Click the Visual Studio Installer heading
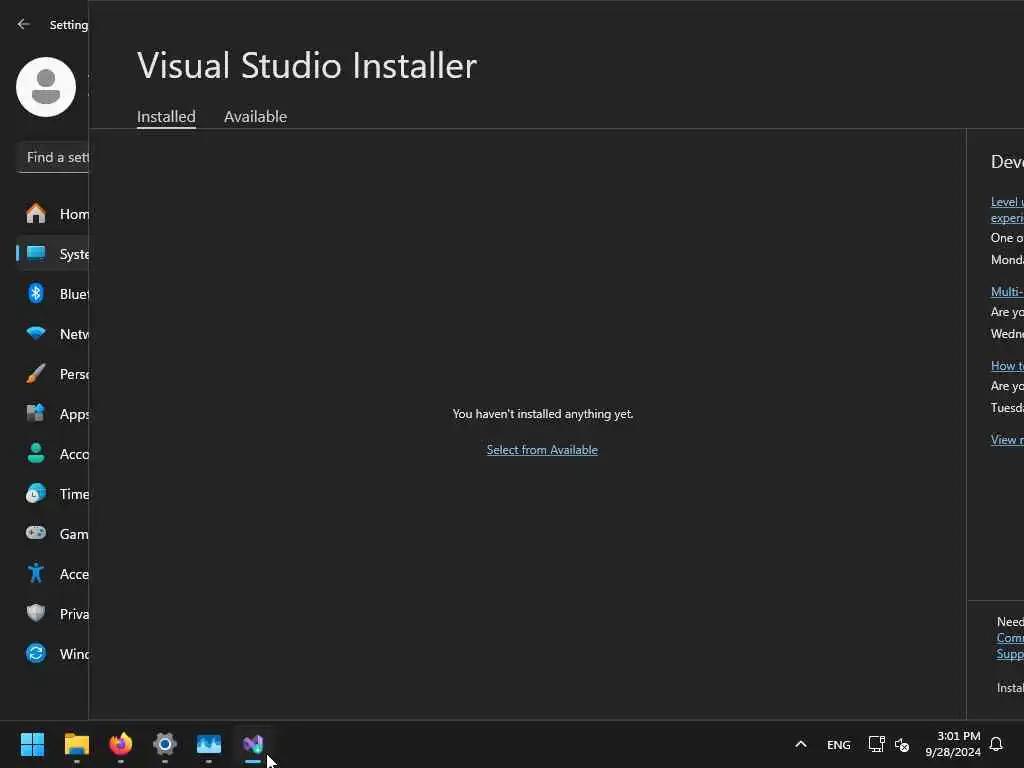 pos(307,66)
